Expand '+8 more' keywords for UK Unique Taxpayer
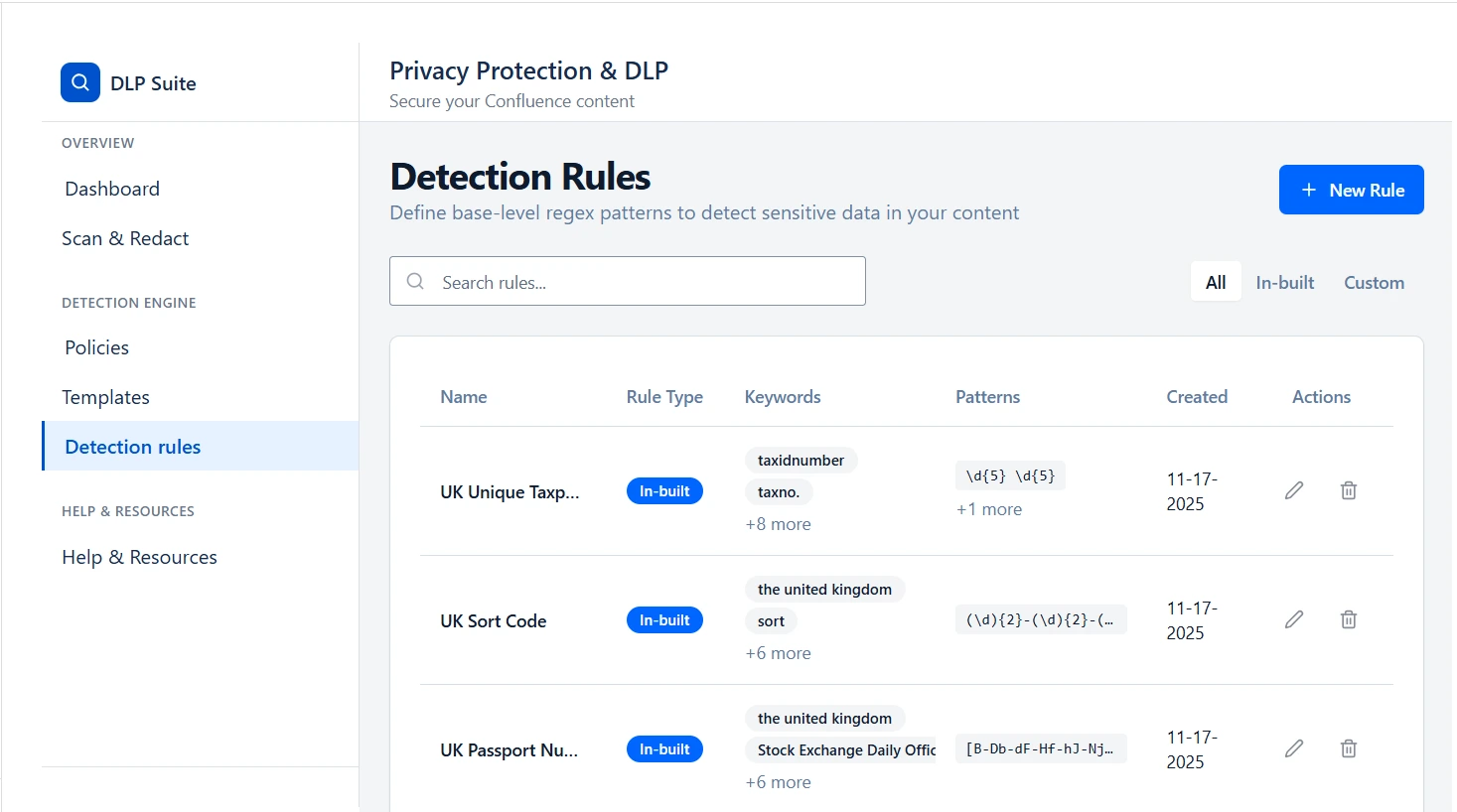Viewport: 1457px width, 812px height. point(778,523)
